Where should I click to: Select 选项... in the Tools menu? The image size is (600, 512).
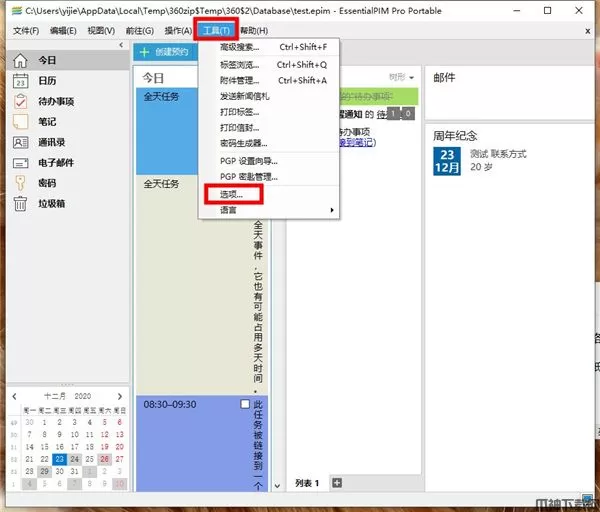(x=231, y=193)
